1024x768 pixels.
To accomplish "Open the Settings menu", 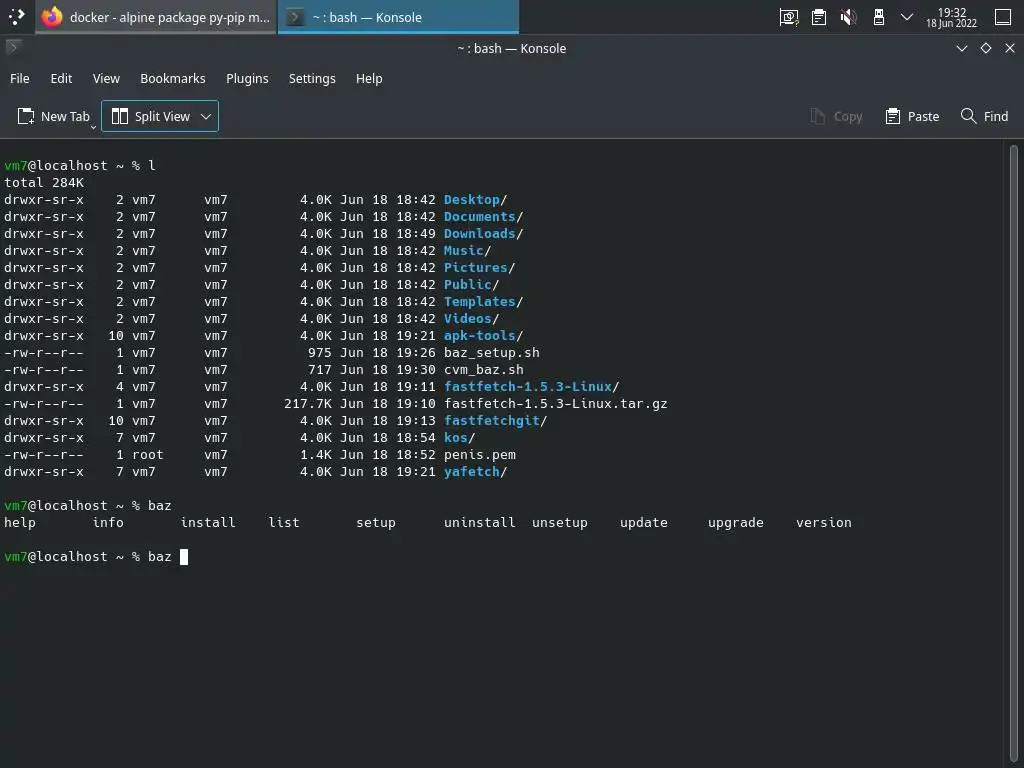I will pyautogui.click(x=312, y=78).
